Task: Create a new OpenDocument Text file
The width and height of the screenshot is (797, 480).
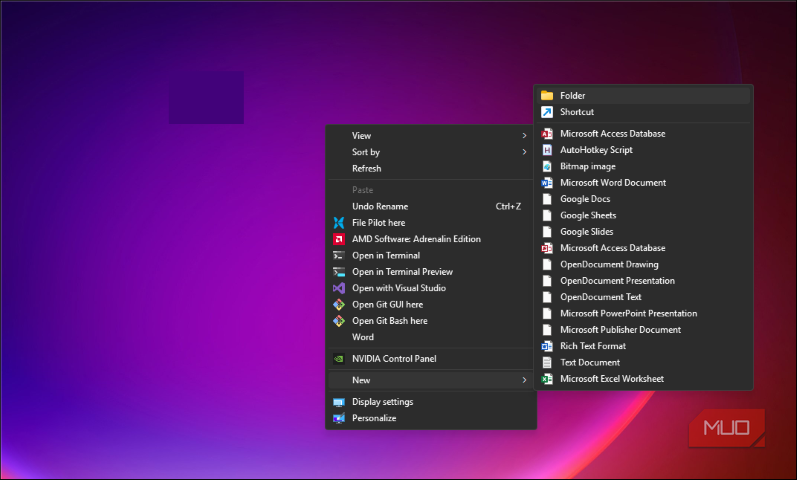Action: (643, 297)
